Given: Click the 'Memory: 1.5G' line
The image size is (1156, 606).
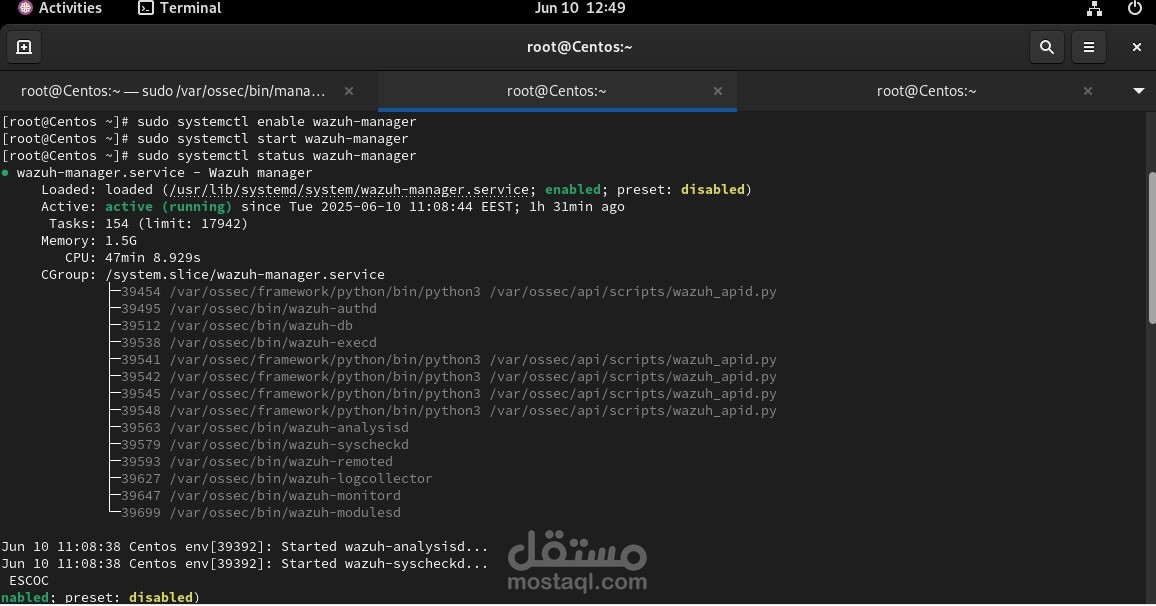Looking at the screenshot, I should click(88, 240).
